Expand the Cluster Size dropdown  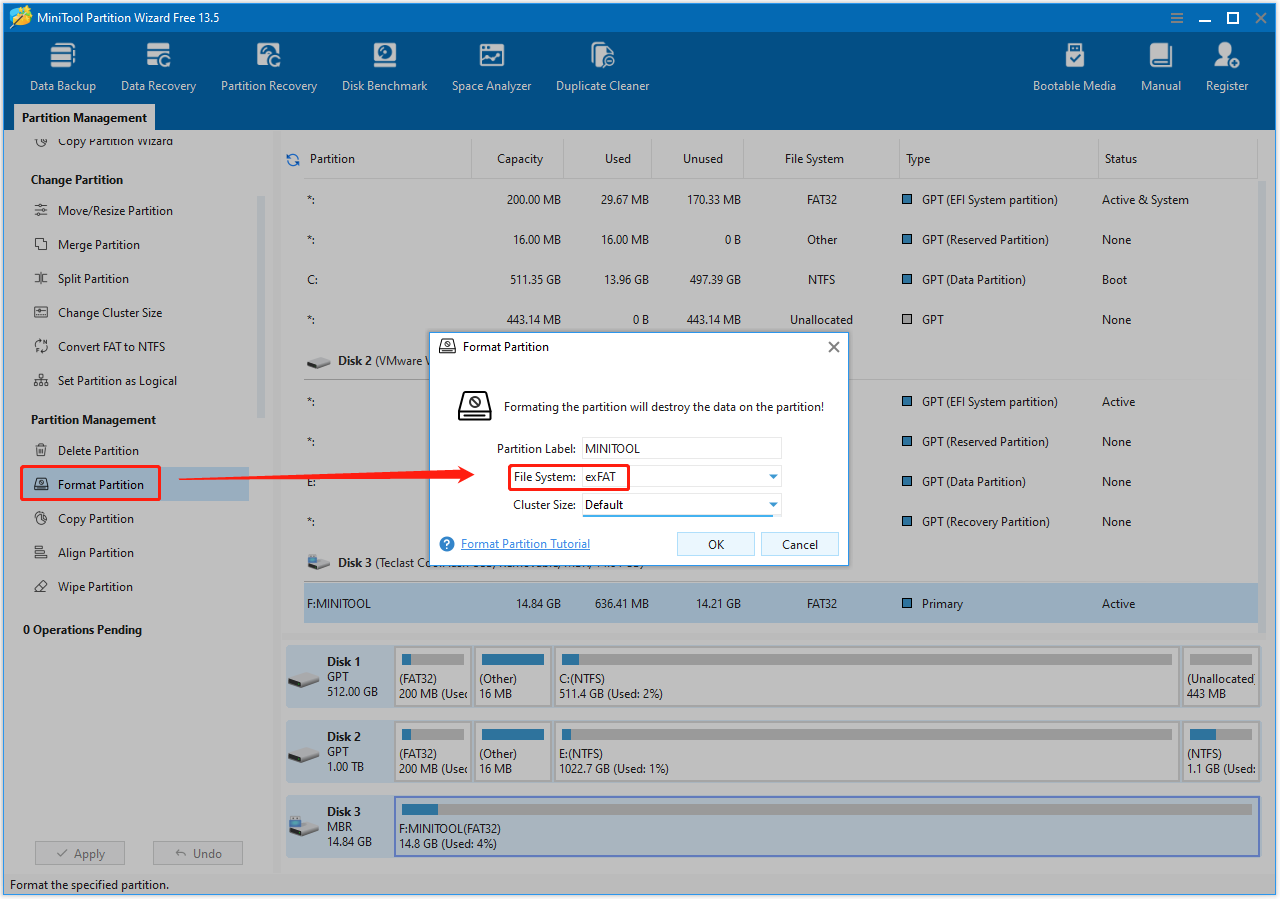coord(772,505)
